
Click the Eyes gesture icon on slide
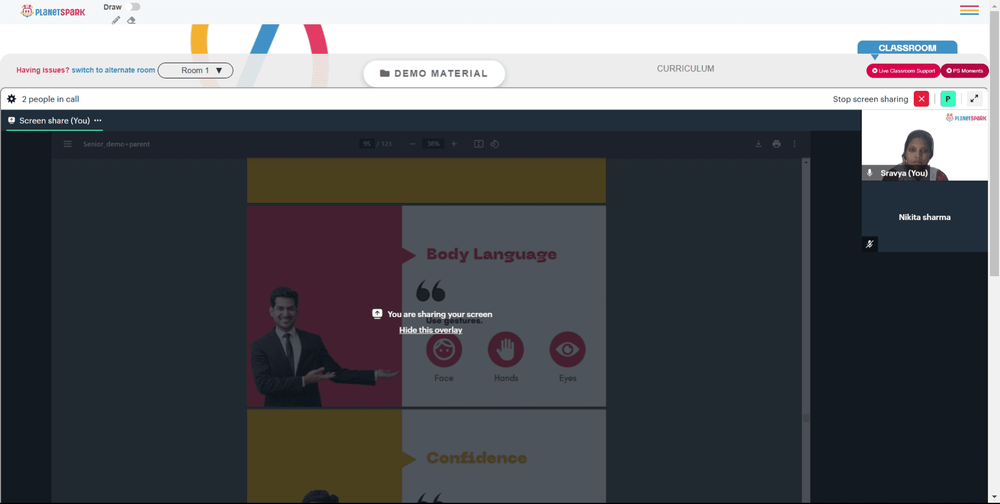tap(568, 350)
